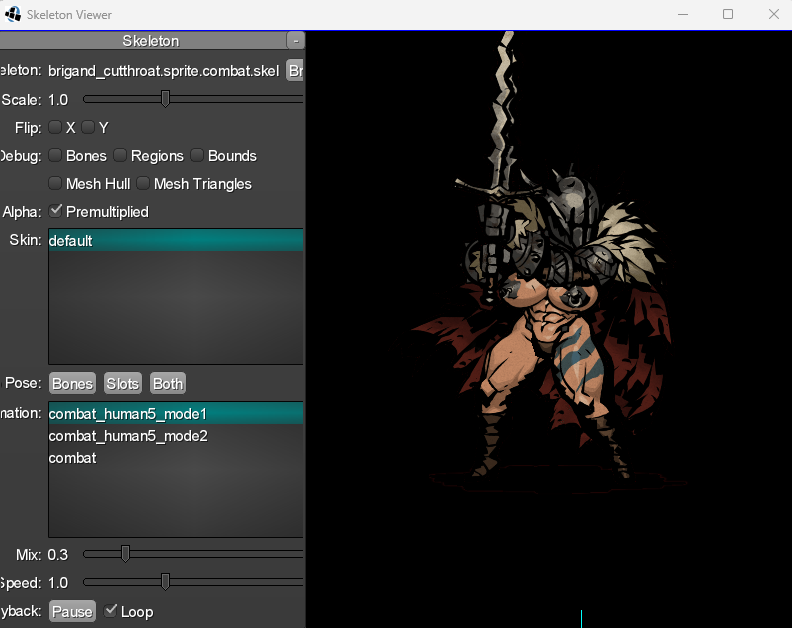Screen dimensions: 792x628
Task: Uncheck Premultiplied alpha checkbox
Action: point(55,211)
